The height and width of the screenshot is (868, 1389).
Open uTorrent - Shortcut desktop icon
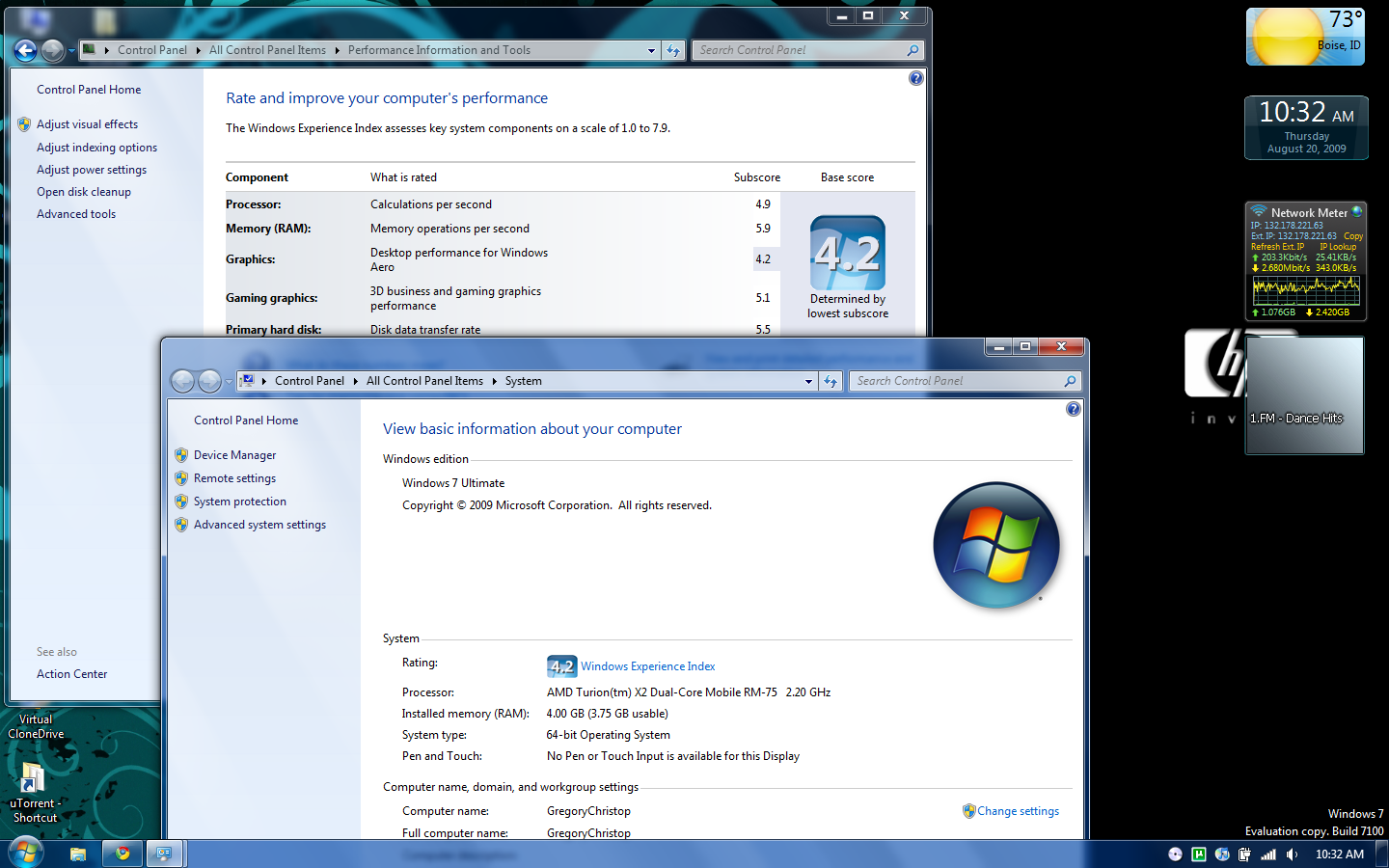34,792
